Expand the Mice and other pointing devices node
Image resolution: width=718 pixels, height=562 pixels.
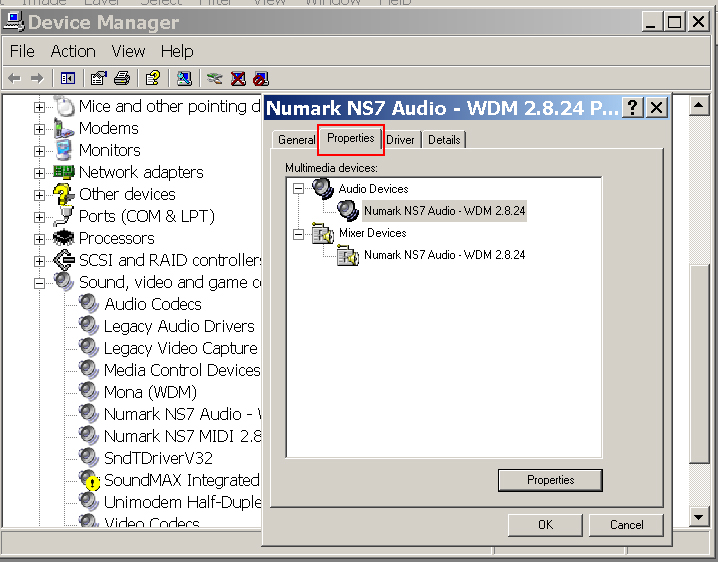pyautogui.click(x=39, y=107)
